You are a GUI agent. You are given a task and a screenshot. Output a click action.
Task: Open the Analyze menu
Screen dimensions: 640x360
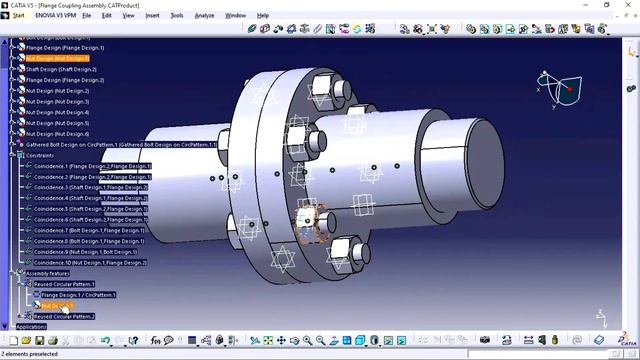pyautogui.click(x=204, y=16)
